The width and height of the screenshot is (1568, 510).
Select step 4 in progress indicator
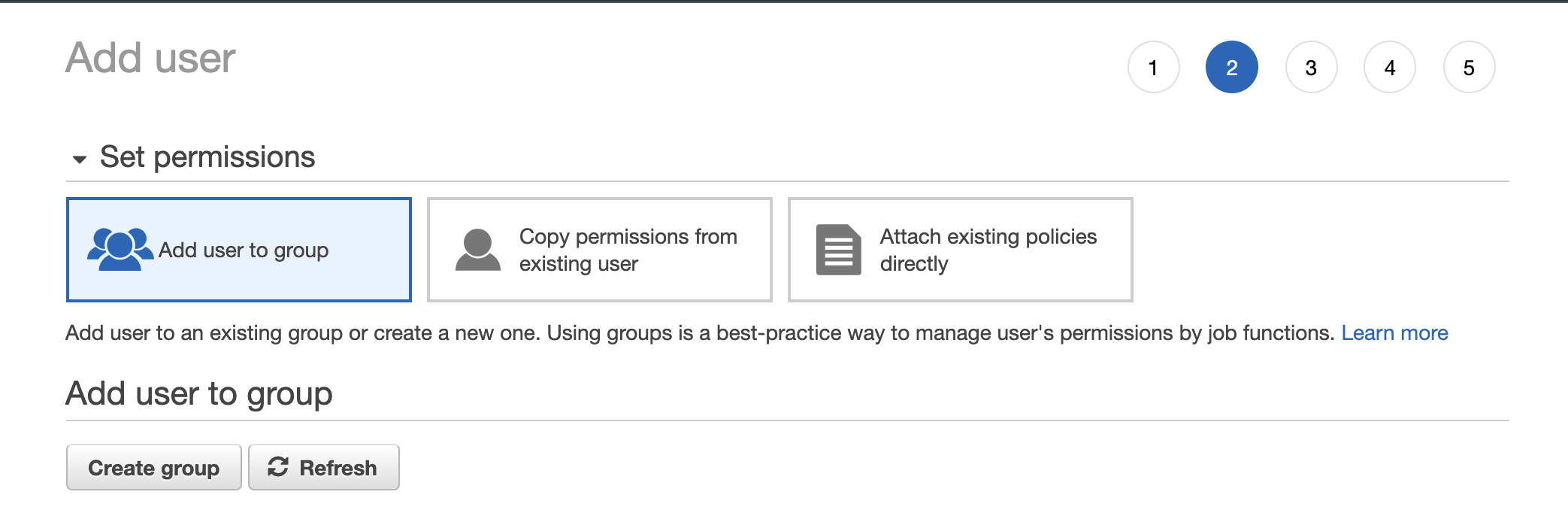coord(1390,68)
